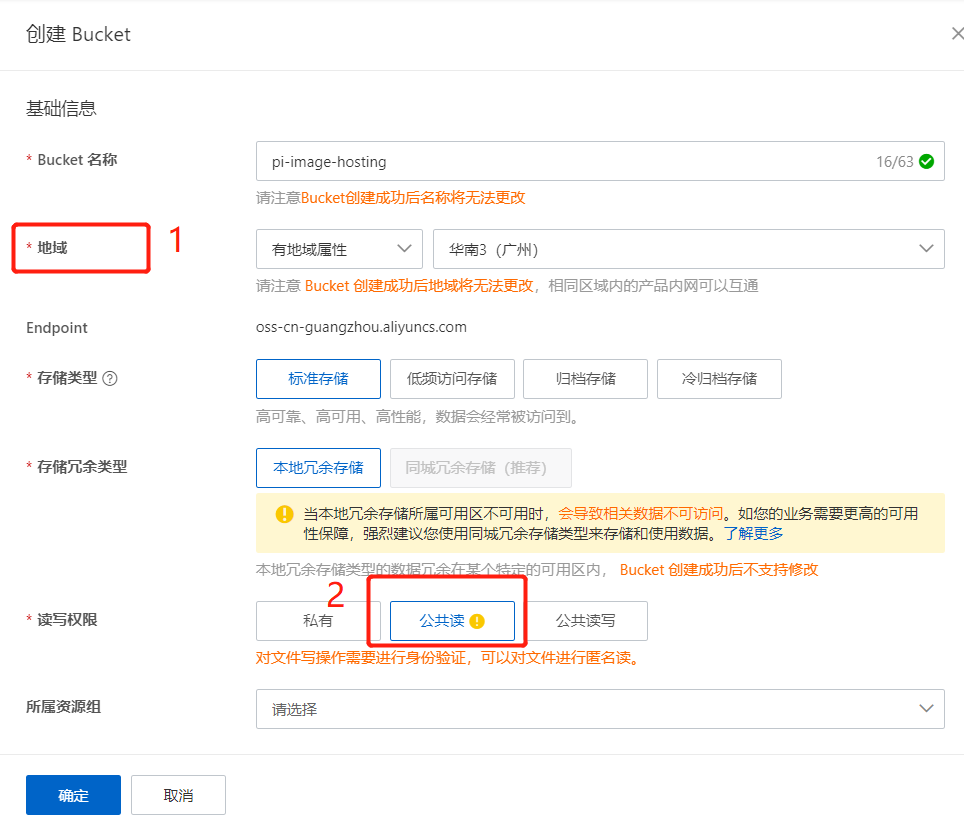Open the 所属资源组 请选择 dropdown
Screen dimensions: 964x831
tap(600, 709)
